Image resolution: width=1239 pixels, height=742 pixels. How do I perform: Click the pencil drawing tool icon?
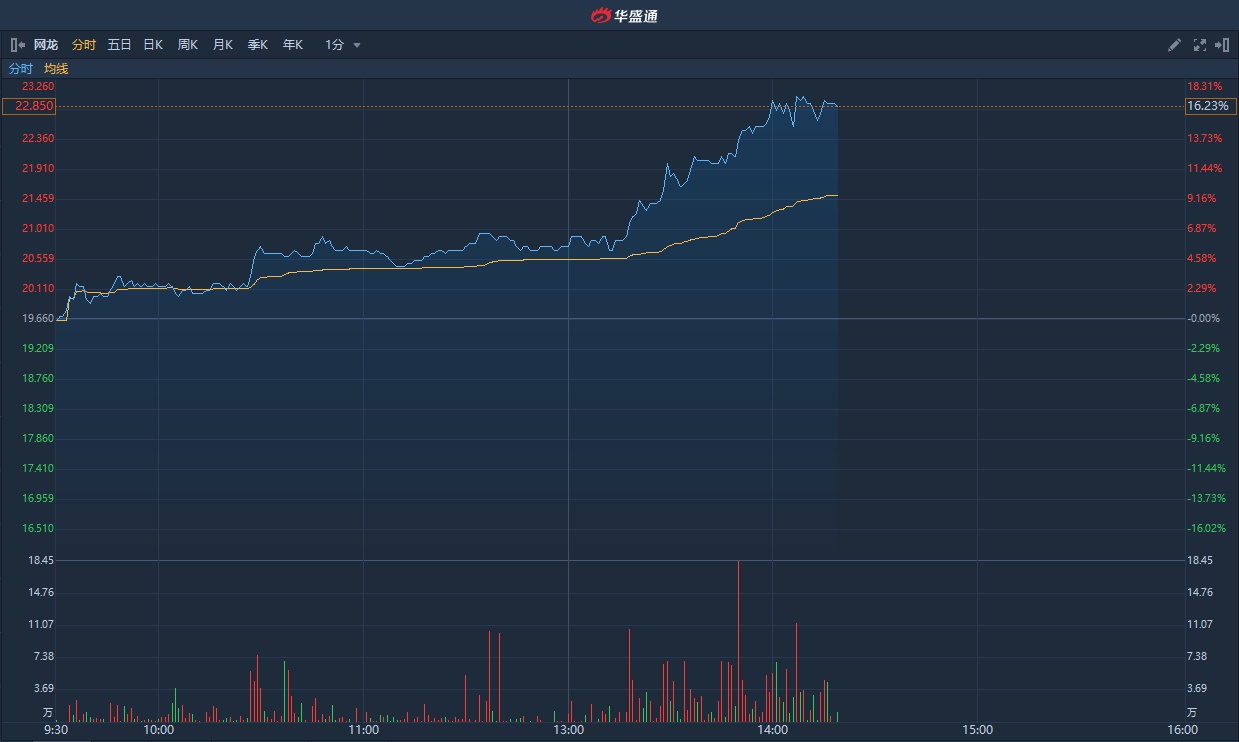[x=1175, y=45]
